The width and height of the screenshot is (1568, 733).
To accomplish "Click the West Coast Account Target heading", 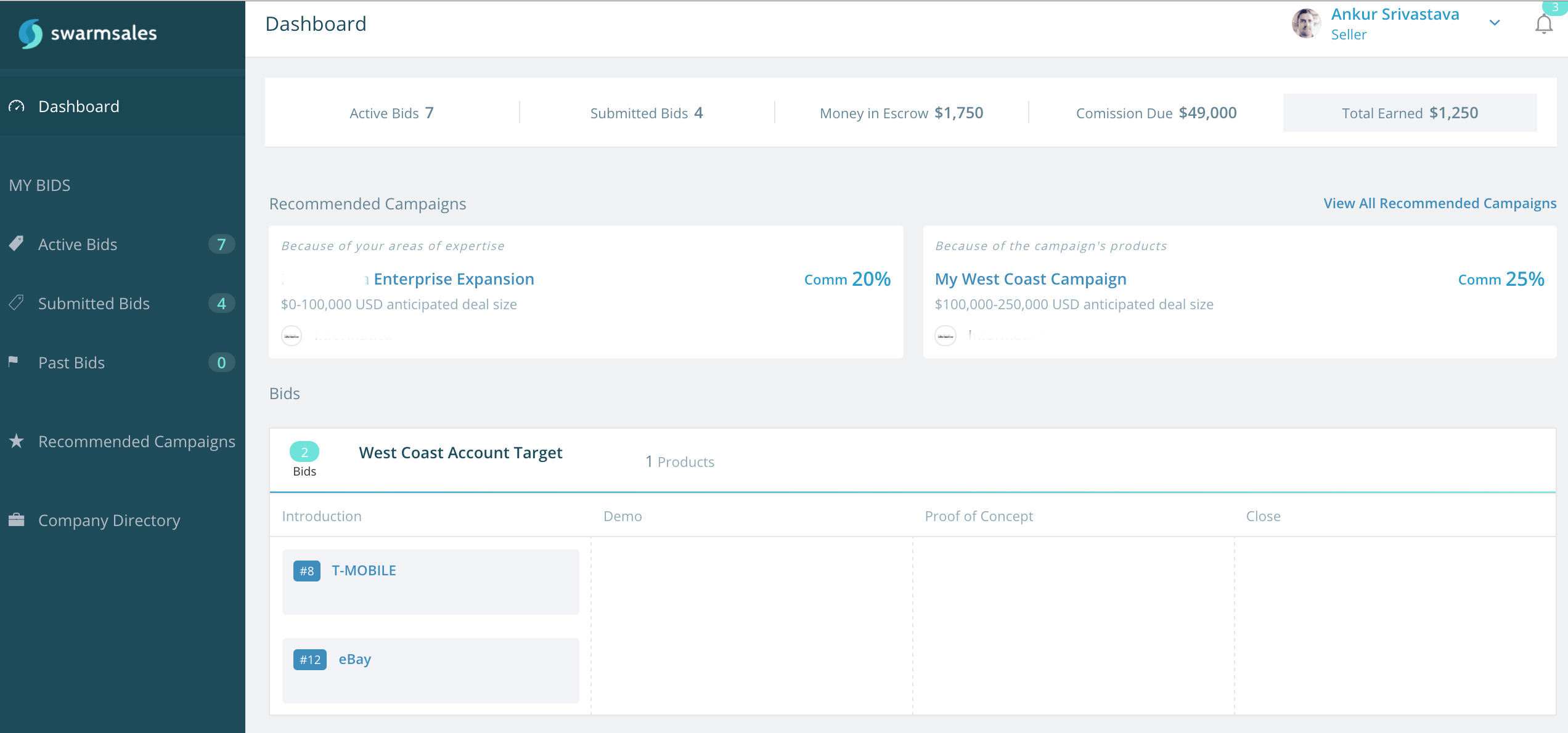I will (x=460, y=453).
